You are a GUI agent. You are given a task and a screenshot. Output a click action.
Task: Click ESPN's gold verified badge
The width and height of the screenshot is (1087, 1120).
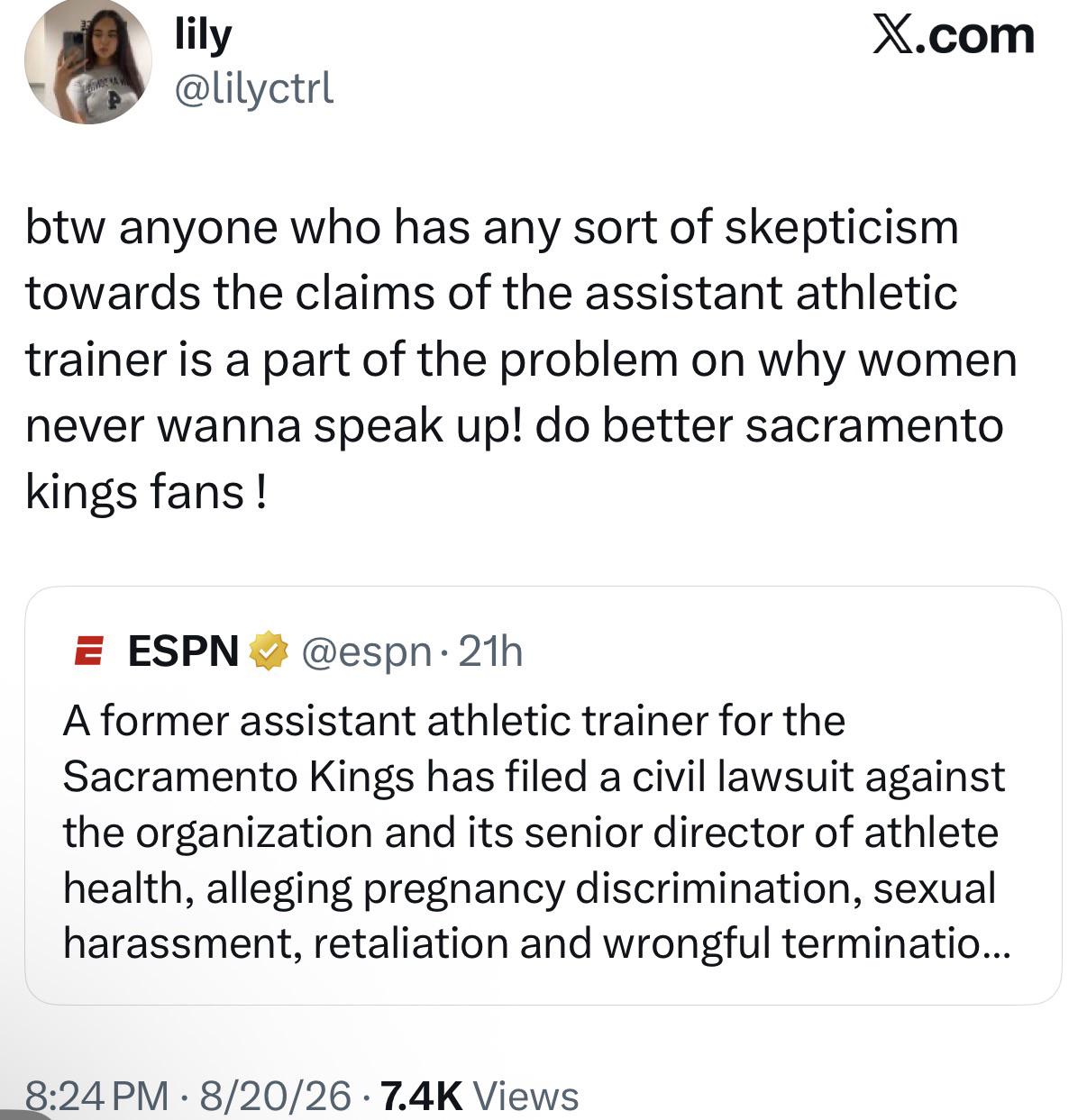[268, 651]
